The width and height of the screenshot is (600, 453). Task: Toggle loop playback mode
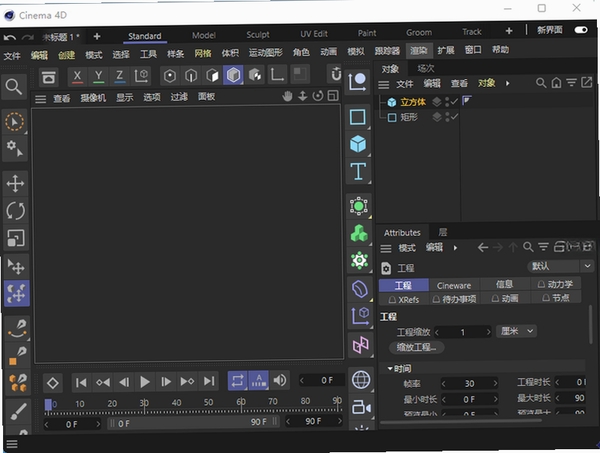238,381
